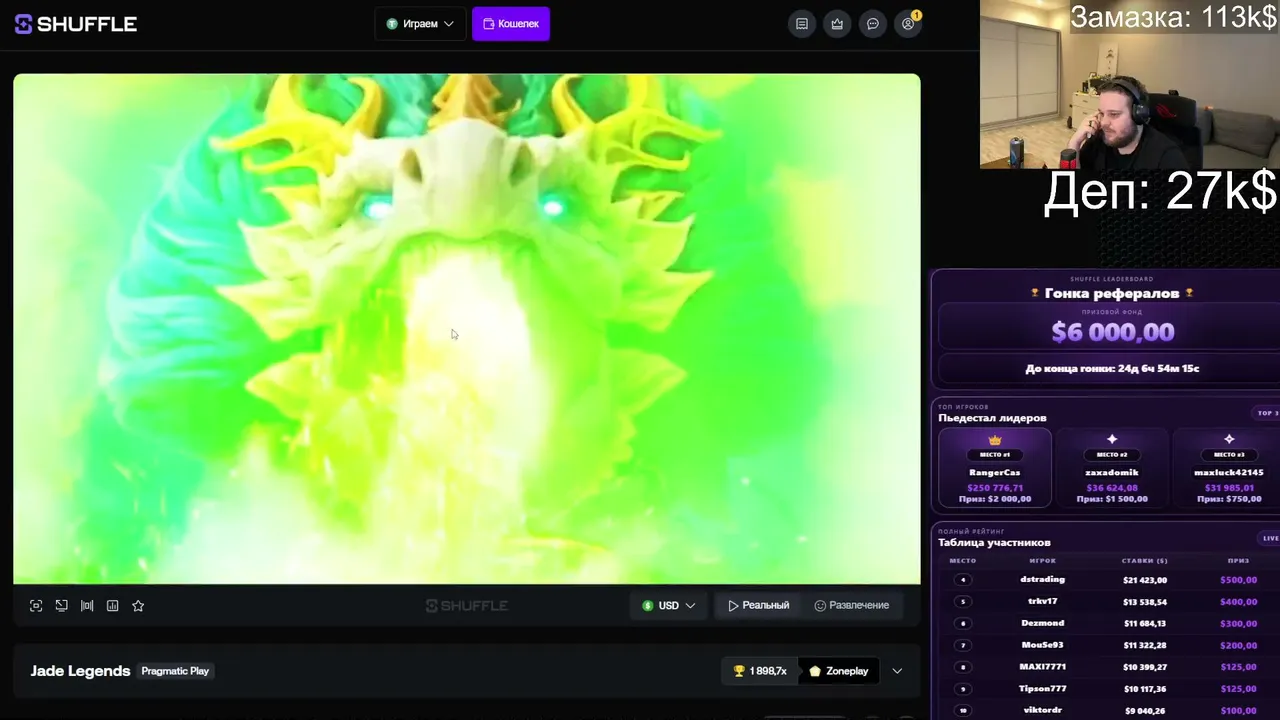Click the race countdown timer text
This screenshot has width=1280, height=720.
[1112, 369]
